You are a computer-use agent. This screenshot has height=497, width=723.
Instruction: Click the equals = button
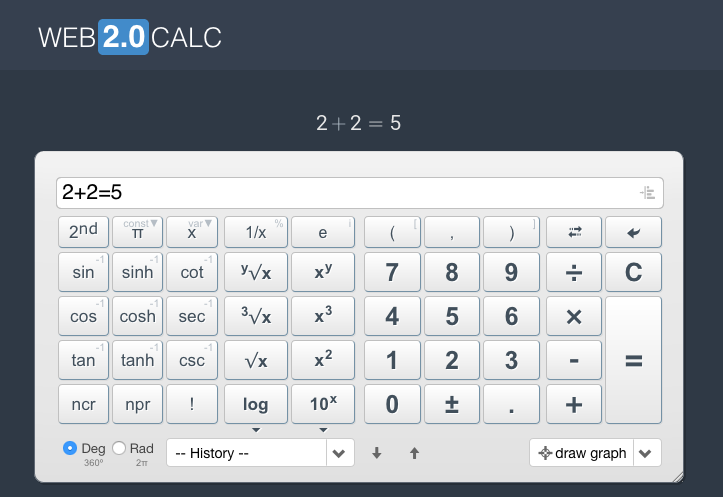[x=633, y=360]
